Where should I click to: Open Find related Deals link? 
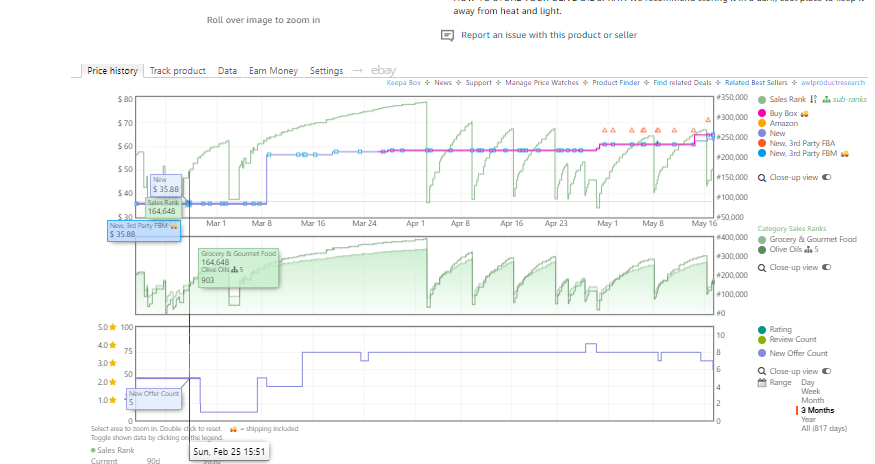[682, 83]
